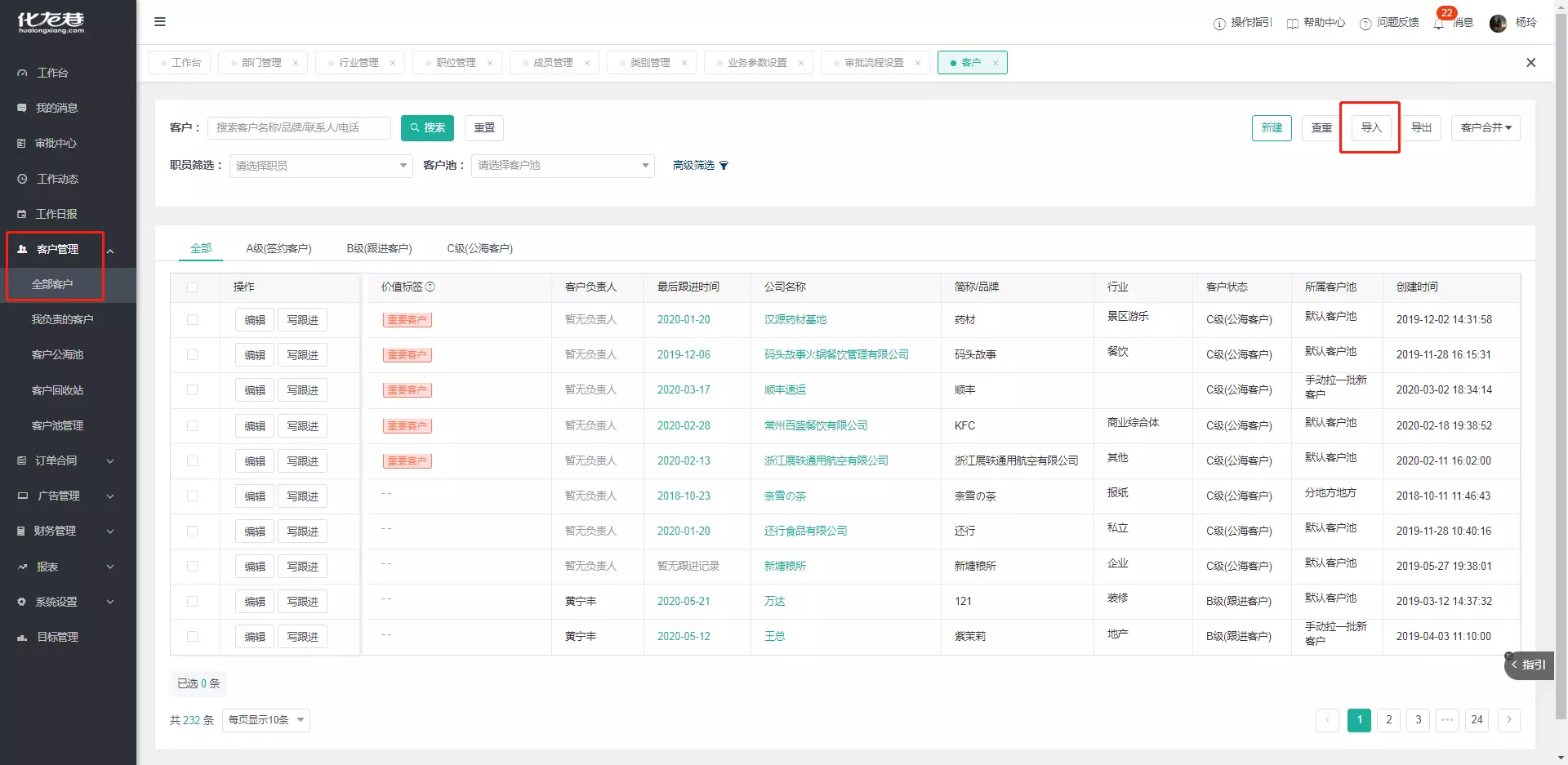Check the row checkbox for 常州百盛餐饮有限公司
The image size is (1568, 765).
coord(192,426)
